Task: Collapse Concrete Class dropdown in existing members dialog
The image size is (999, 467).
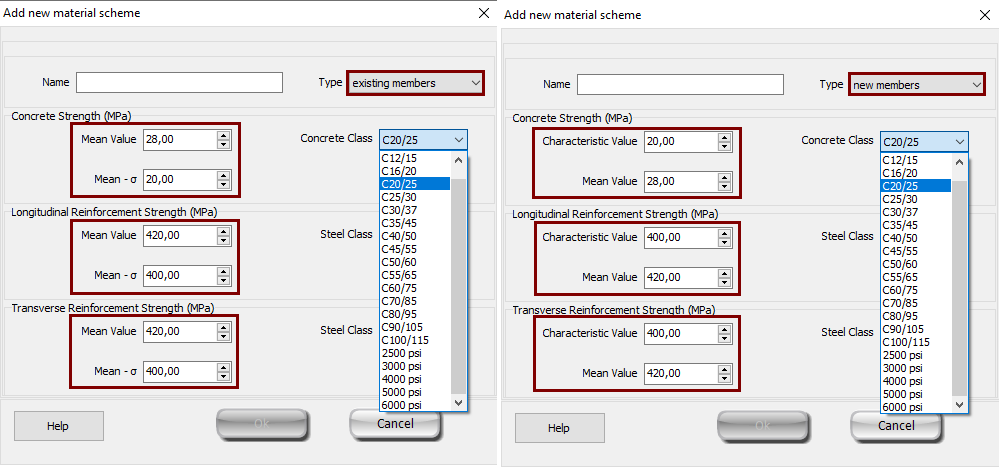Action: tap(458, 140)
